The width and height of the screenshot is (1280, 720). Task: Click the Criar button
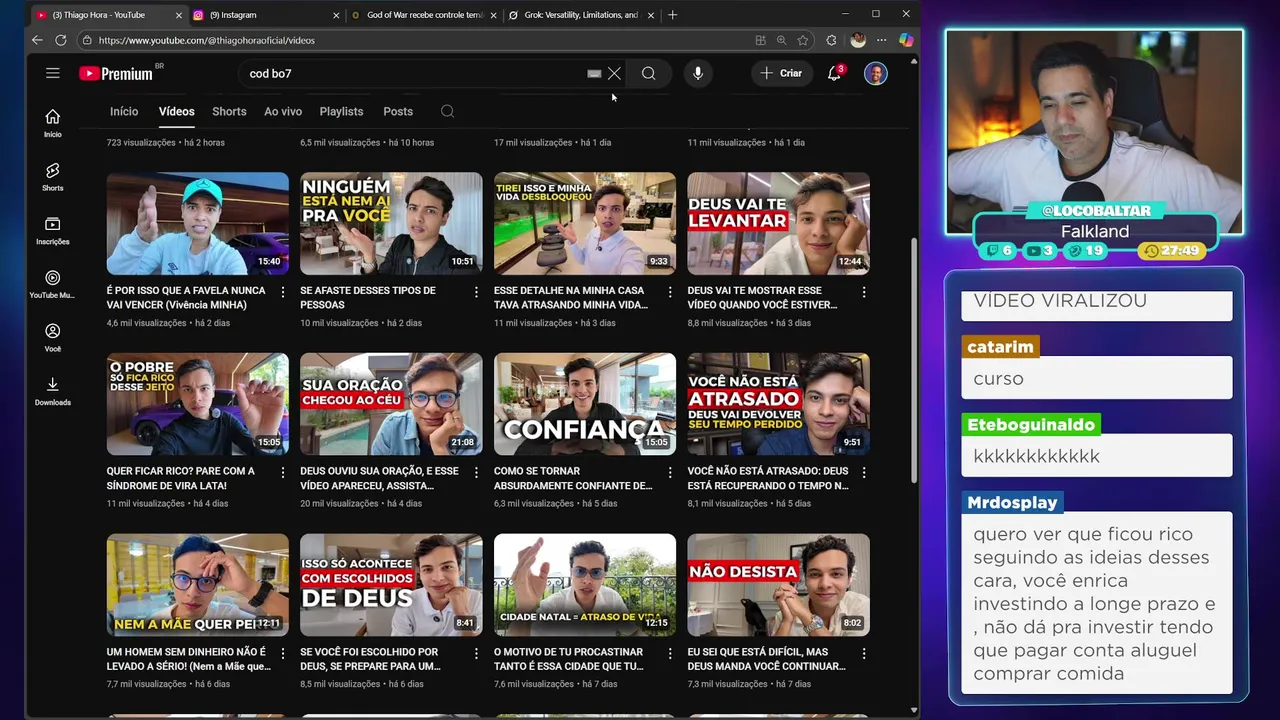pyautogui.click(x=781, y=73)
